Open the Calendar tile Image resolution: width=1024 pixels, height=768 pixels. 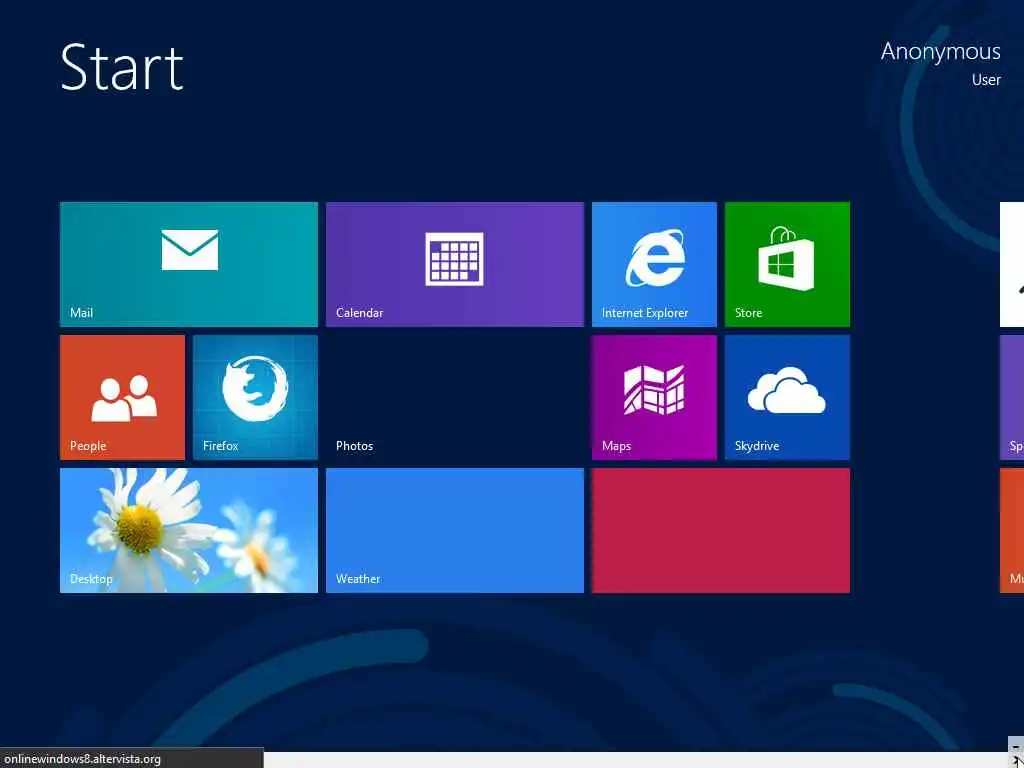pos(455,264)
